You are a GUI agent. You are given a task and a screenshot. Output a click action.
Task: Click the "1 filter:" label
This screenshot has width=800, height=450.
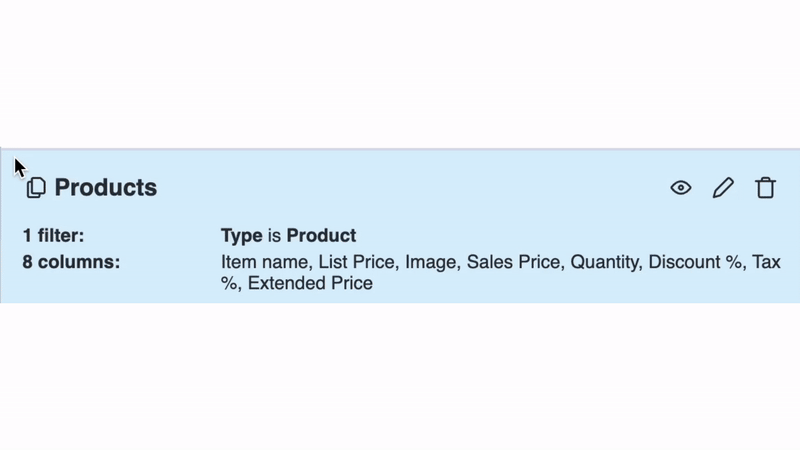point(53,236)
